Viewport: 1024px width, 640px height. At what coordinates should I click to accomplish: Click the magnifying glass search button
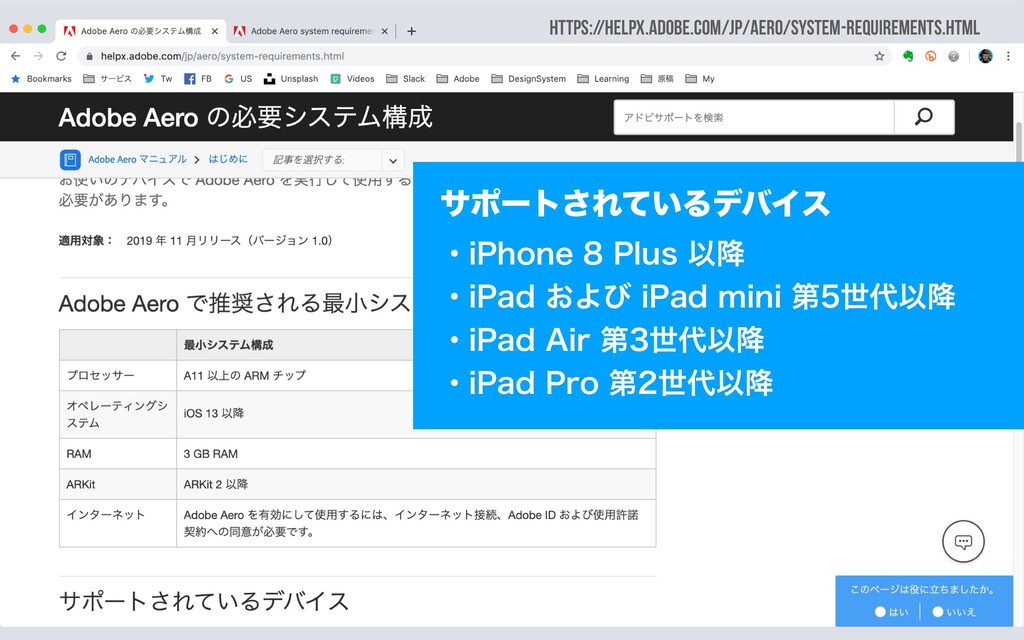tap(924, 118)
